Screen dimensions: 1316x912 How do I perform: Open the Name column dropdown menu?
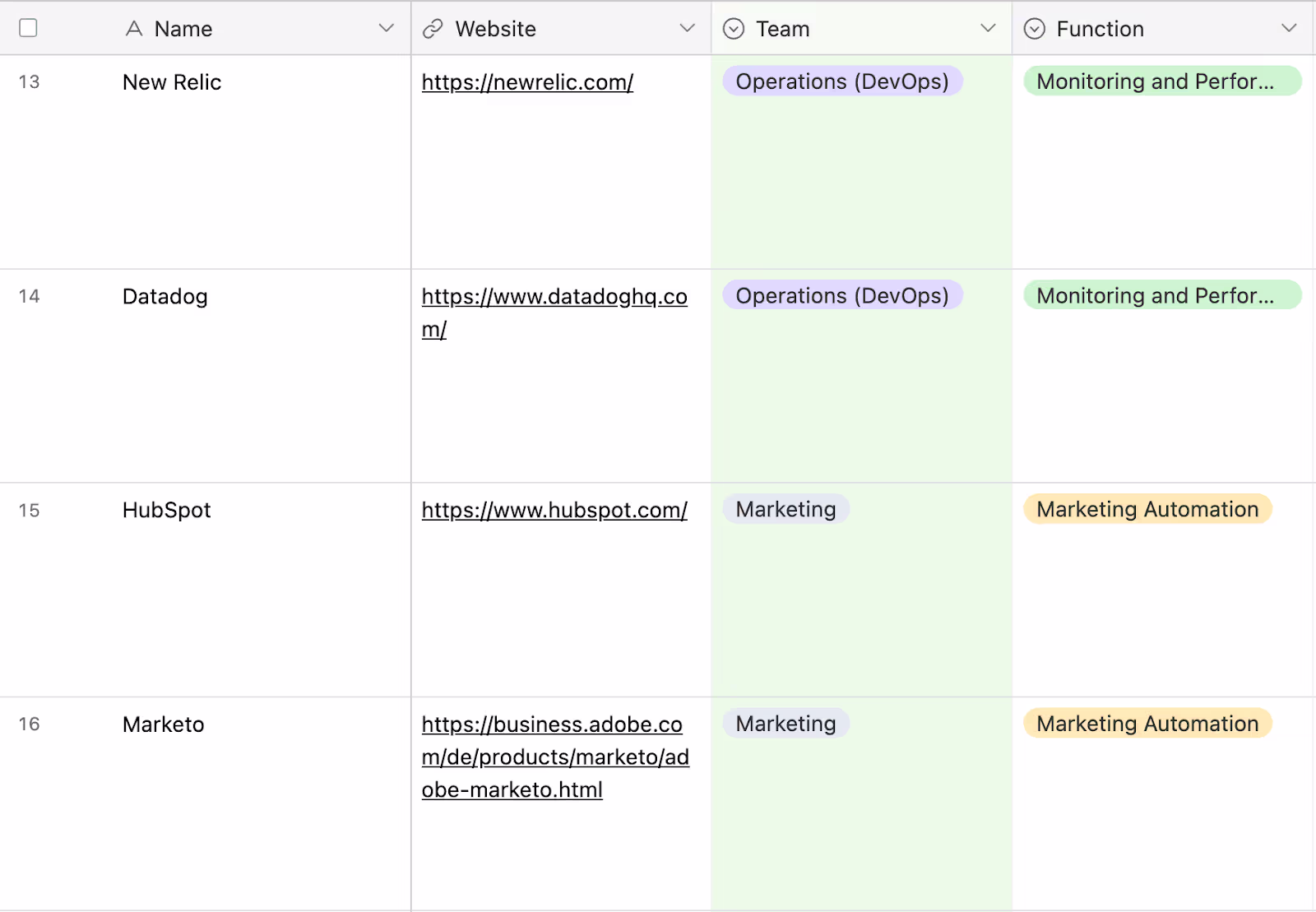(x=386, y=28)
